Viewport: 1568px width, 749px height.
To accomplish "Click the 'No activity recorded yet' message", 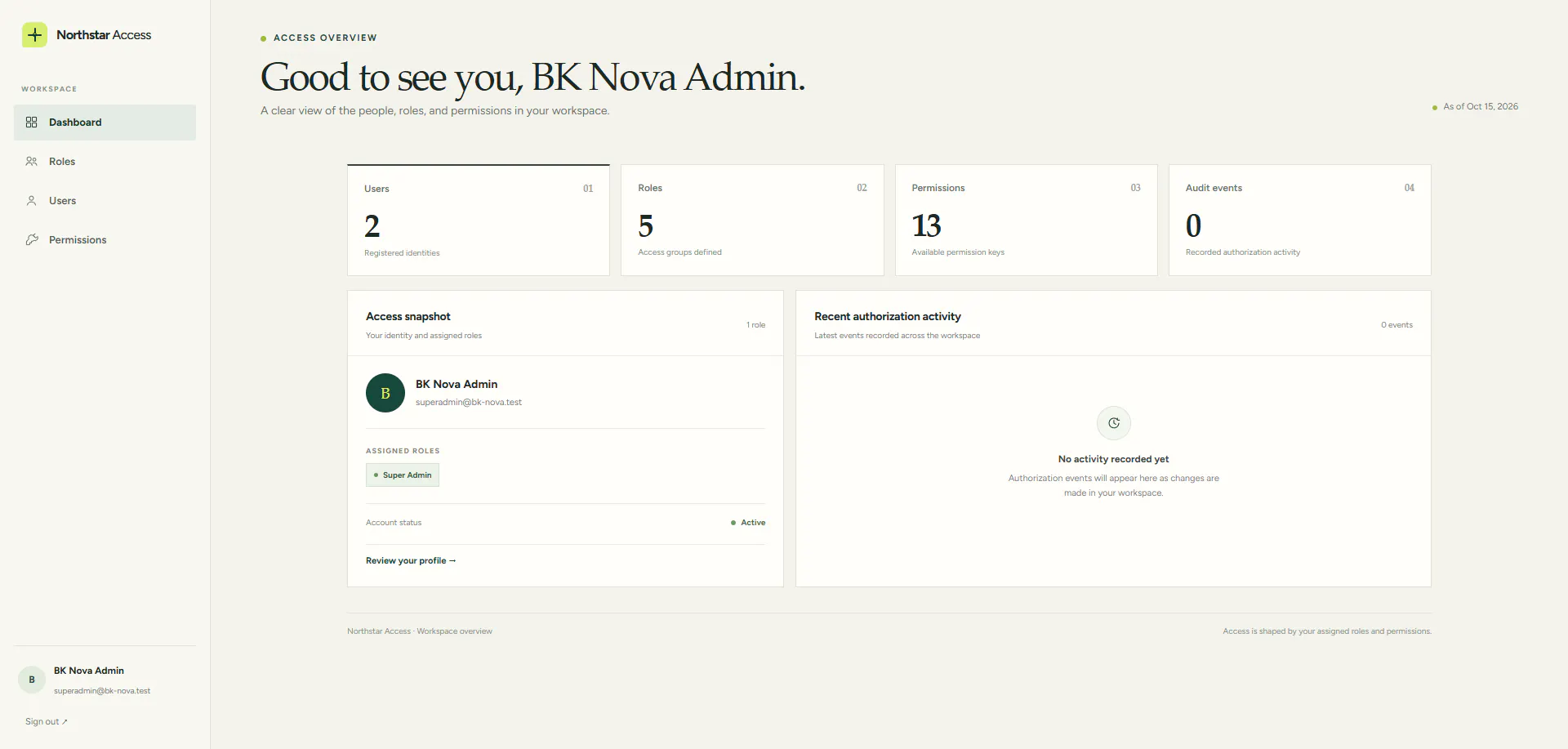I will [x=1114, y=459].
